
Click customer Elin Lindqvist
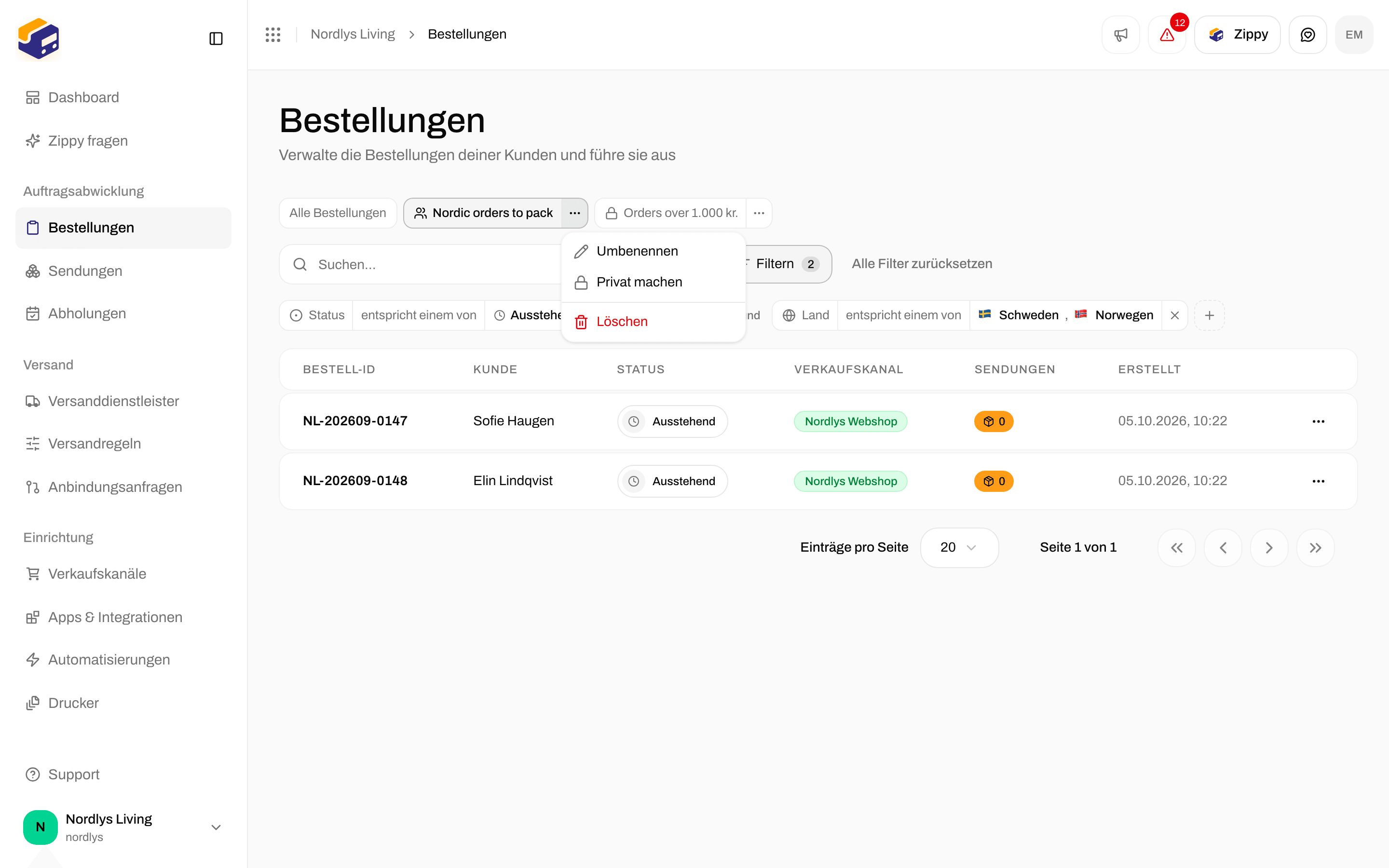pos(513,481)
